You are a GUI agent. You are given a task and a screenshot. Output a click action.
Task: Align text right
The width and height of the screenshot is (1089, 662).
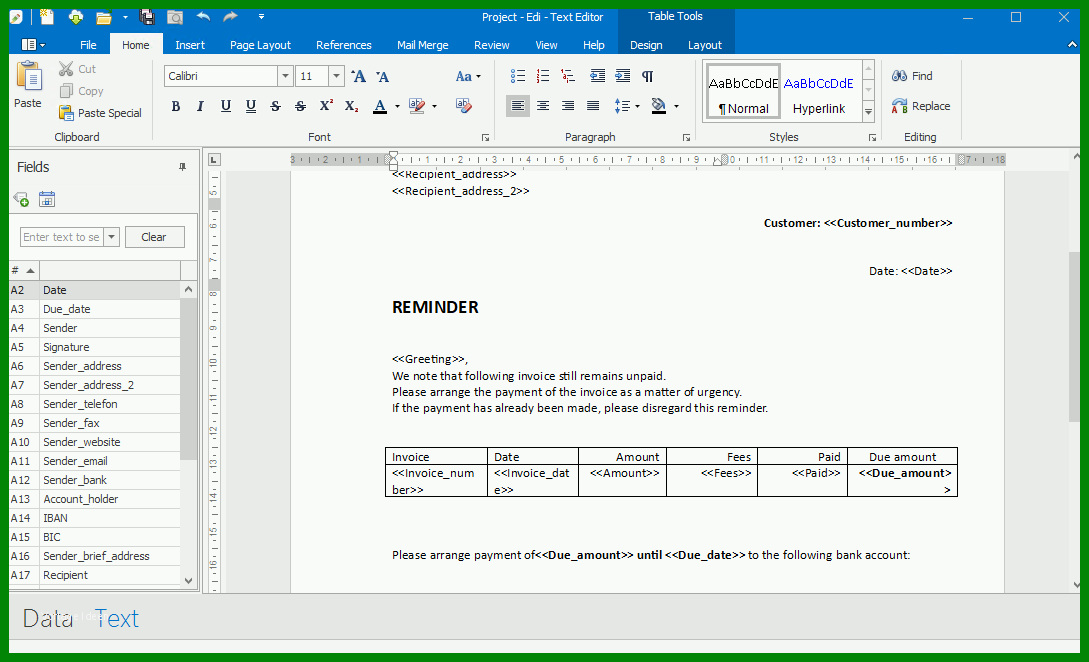pyautogui.click(x=568, y=106)
